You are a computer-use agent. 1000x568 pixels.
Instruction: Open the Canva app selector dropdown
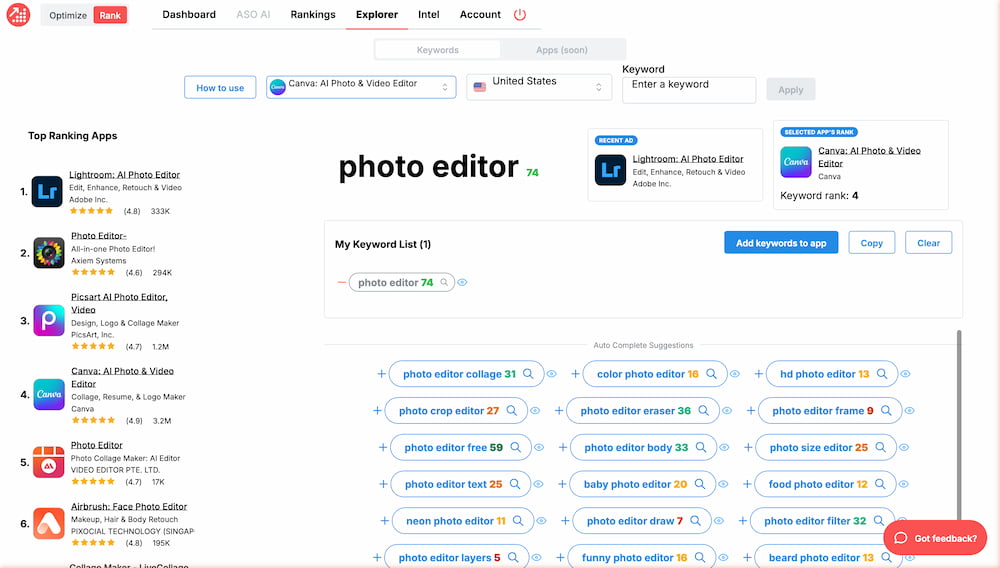[361, 87]
